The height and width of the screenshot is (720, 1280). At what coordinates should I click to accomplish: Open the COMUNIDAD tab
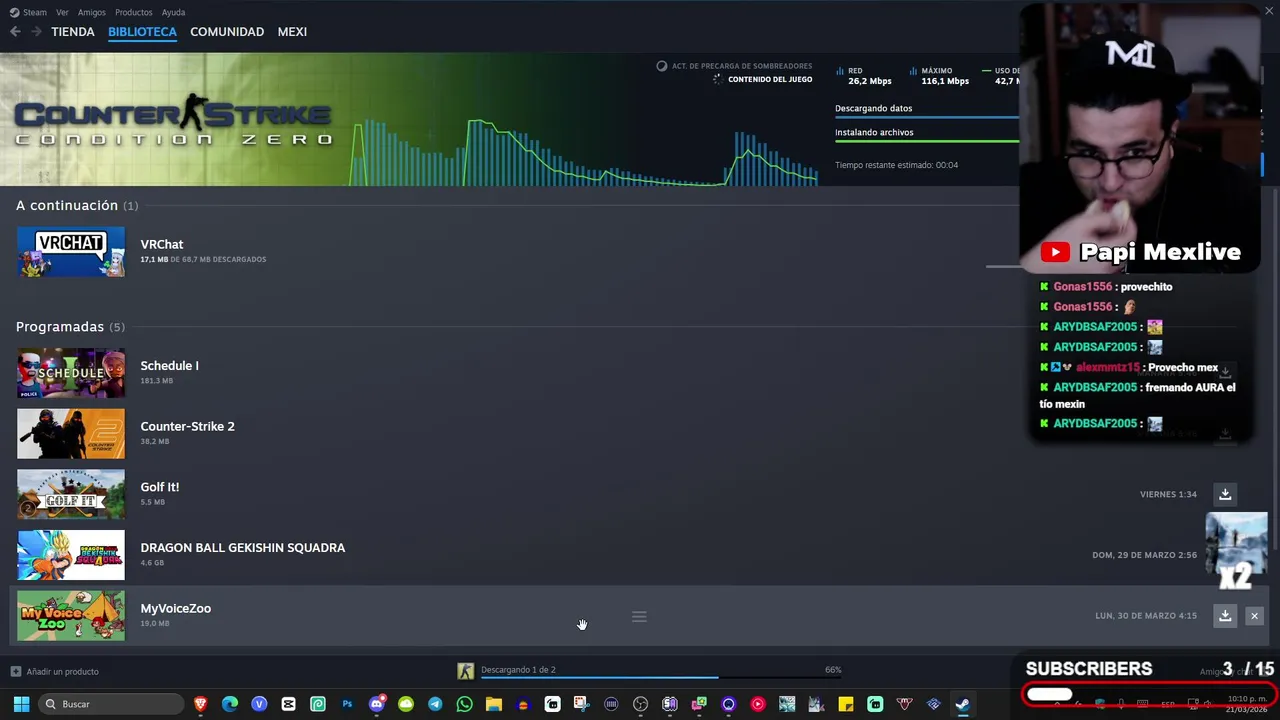[x=227, y=32]
